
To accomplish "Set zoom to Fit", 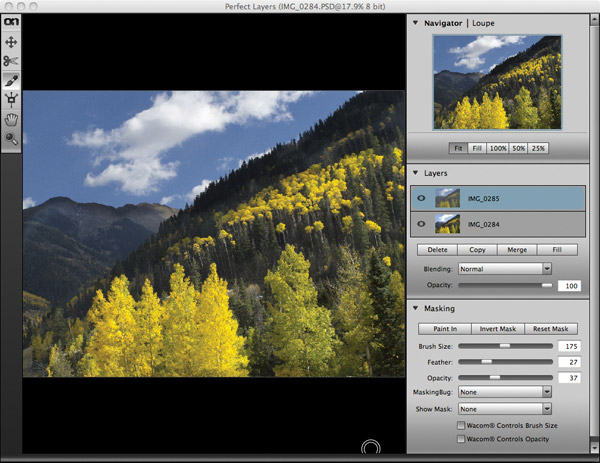I will [x=458, y=148].
